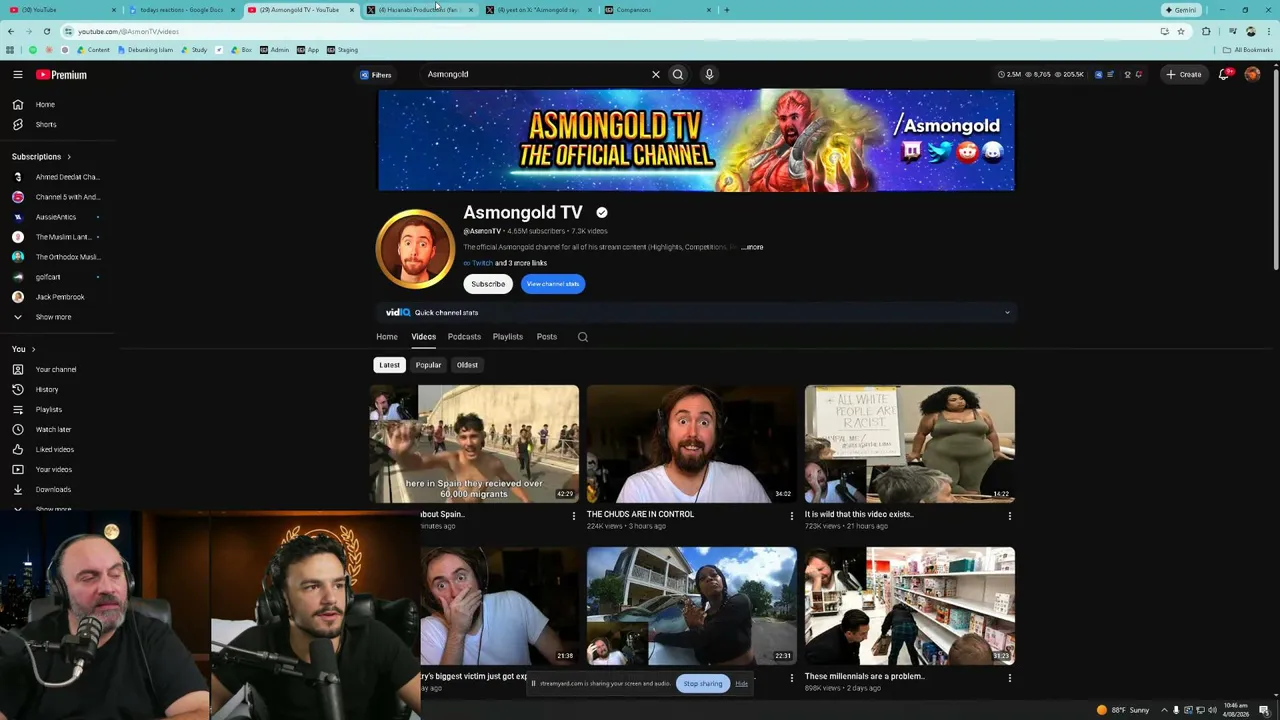This screenshot has height=720, width=1280.
Task: Select the Oldest sort chip
Action: click(x=467, y=365)
